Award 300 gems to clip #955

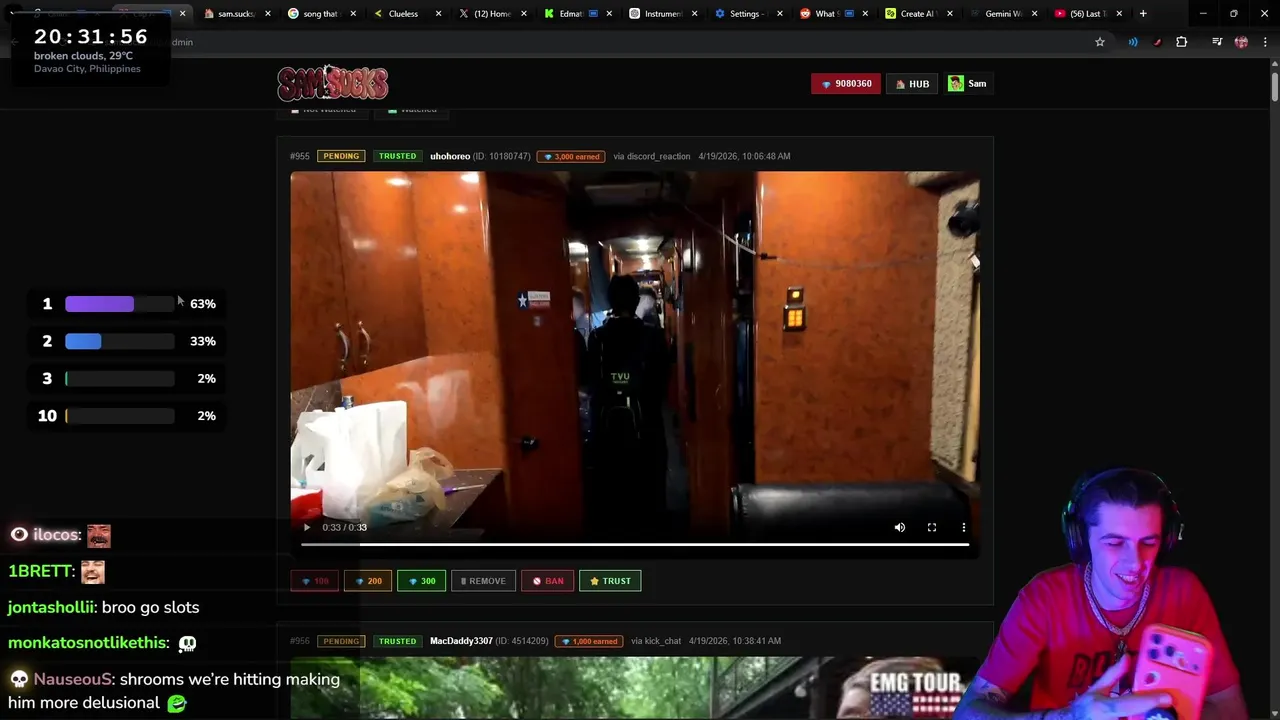[421, 581]
